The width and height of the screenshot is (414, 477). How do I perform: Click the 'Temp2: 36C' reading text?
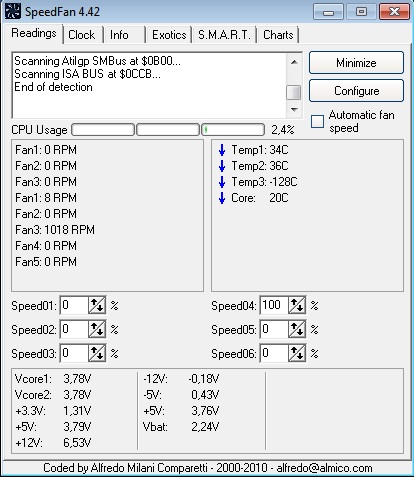(260, 166)
